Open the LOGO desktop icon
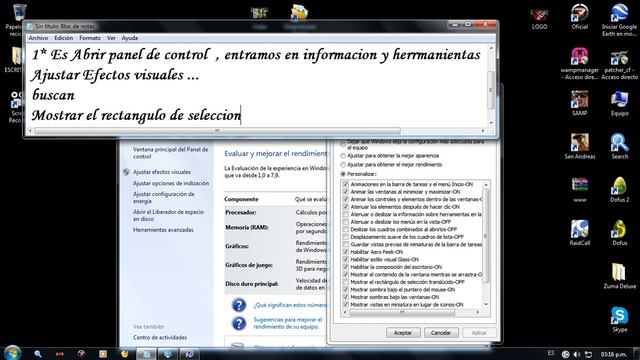The width and height of the screenshot is (640, 360). click(x=539, y=18)
